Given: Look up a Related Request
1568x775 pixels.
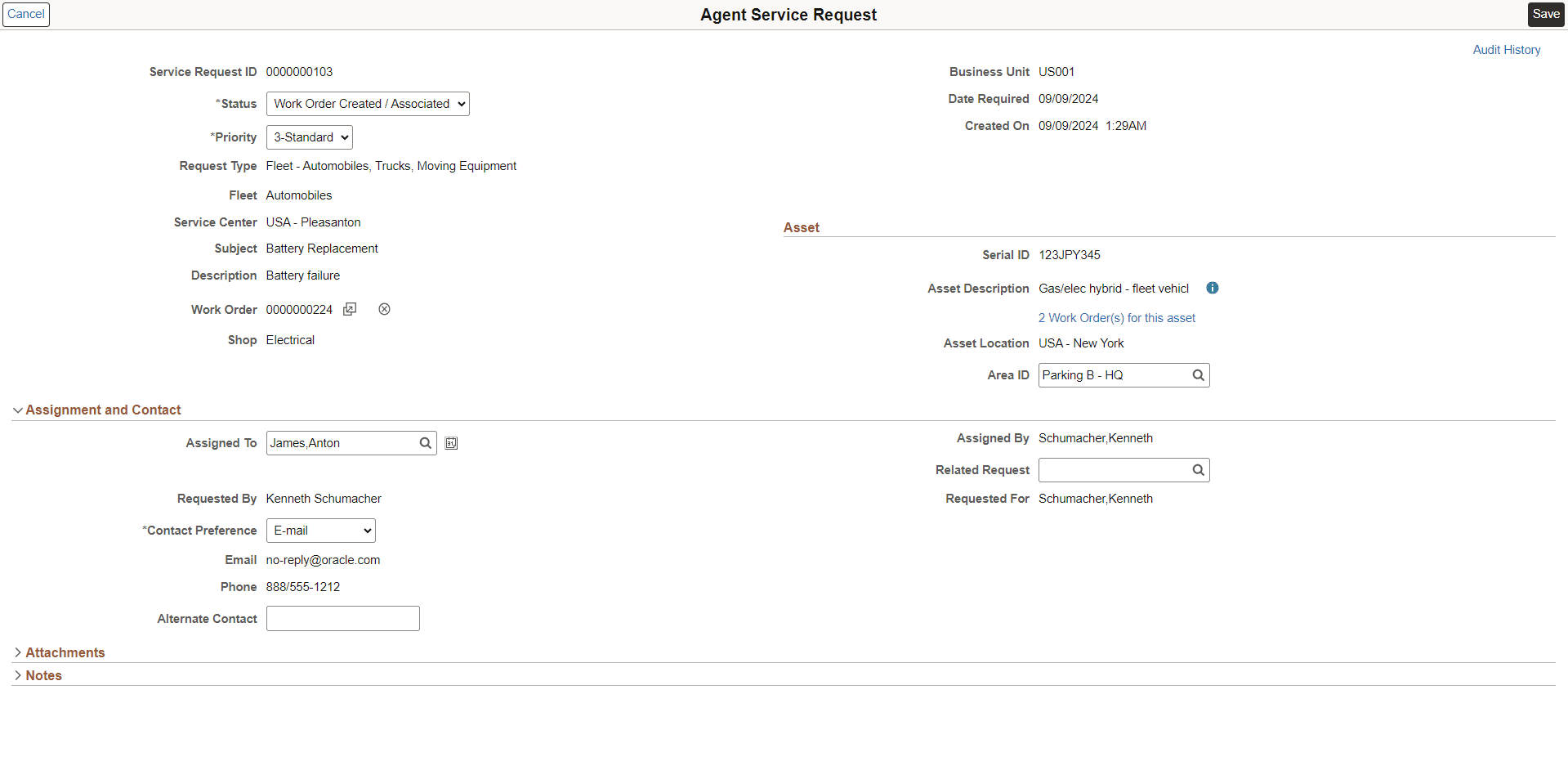Looking at the screenshot, I should [1198, 469].
